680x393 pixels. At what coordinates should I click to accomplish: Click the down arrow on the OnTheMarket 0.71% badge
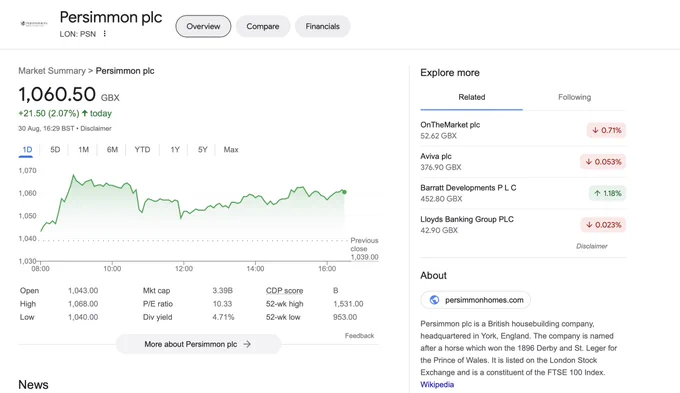595,130
